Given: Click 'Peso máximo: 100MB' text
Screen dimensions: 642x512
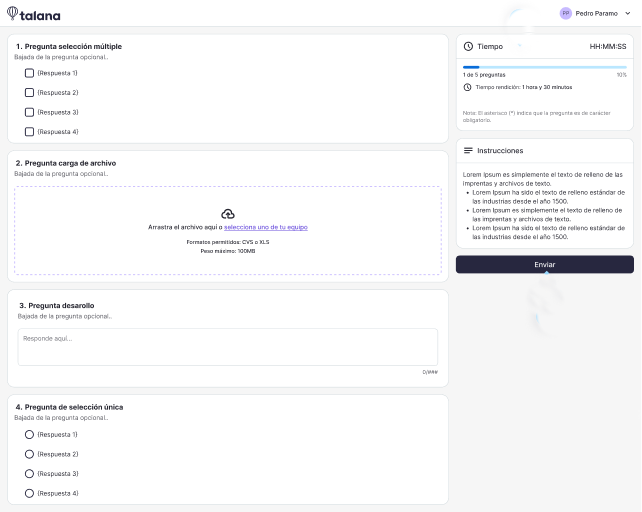Looking at the screenshot, I should [228, 251].
